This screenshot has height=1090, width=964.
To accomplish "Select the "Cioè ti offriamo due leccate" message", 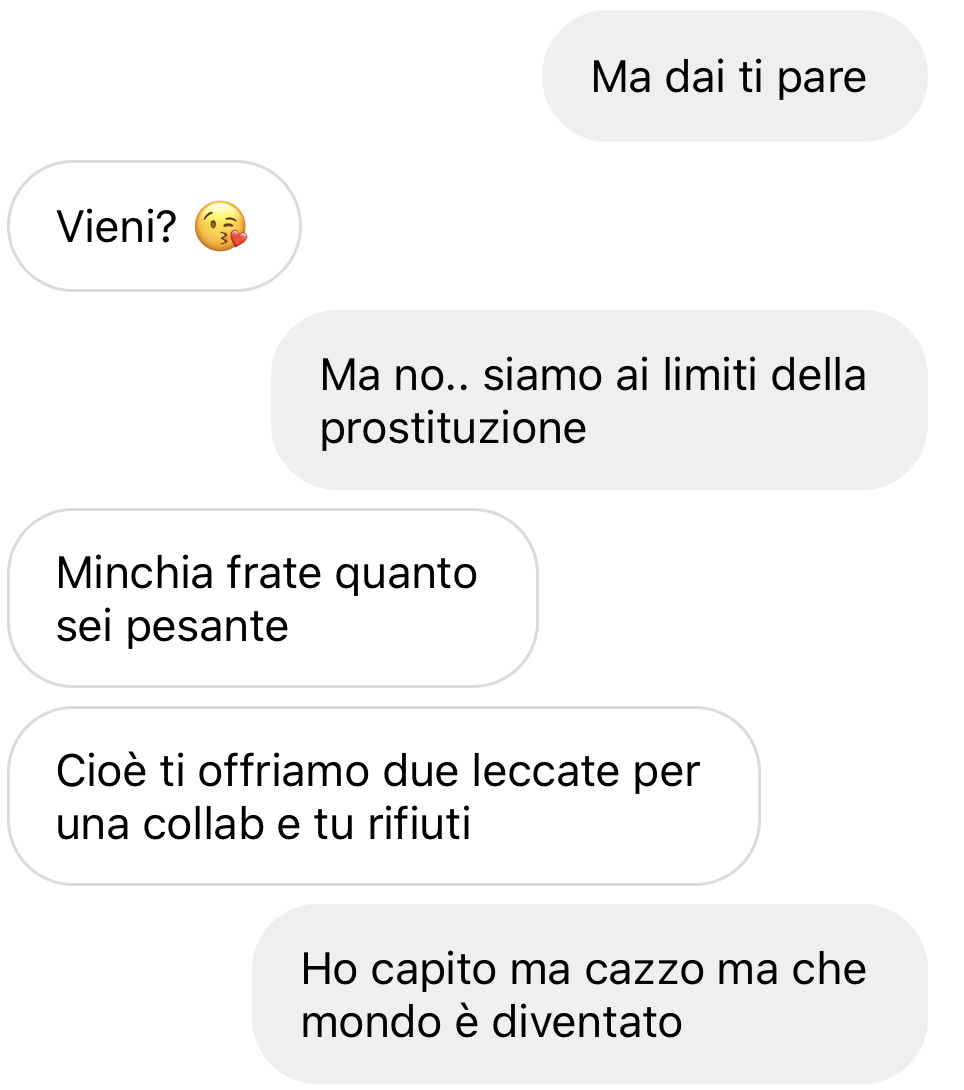I will click(x=384, y=796).
